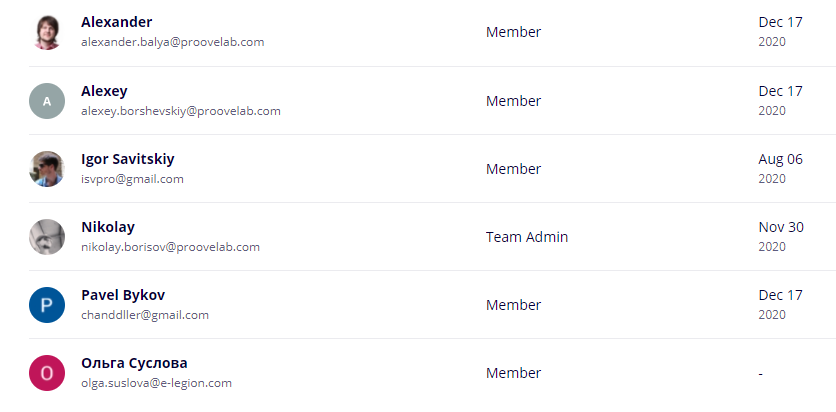Image resolution: width=836 pixels, height=412 pixels.
Task: Select the Ольга Суслова name
Action: click(x=134, y=363)
